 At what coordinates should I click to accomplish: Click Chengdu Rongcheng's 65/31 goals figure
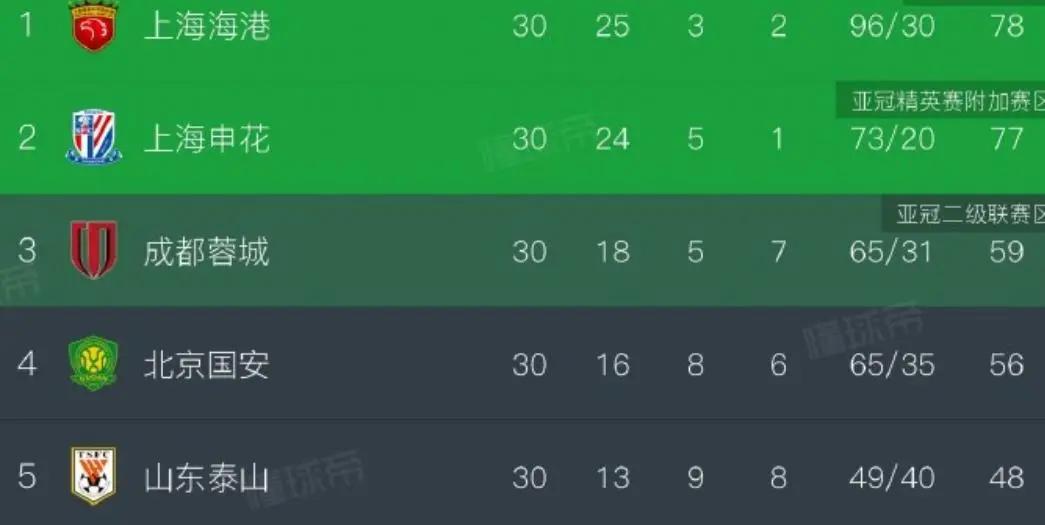890,252
